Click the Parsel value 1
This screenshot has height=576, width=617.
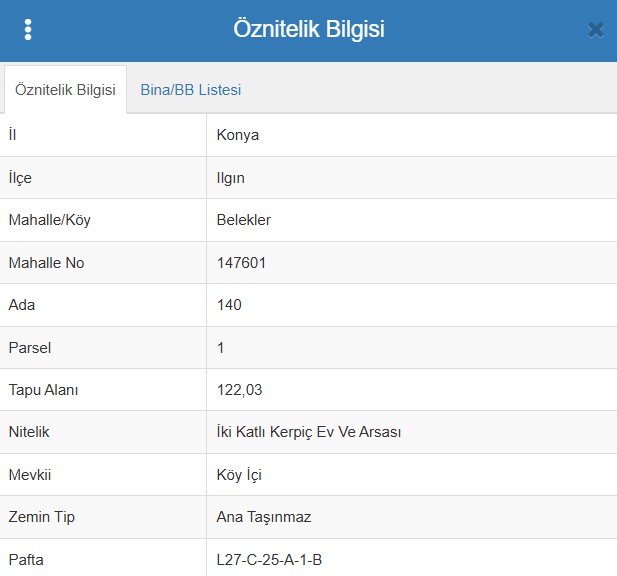click(x=220, y=348)
